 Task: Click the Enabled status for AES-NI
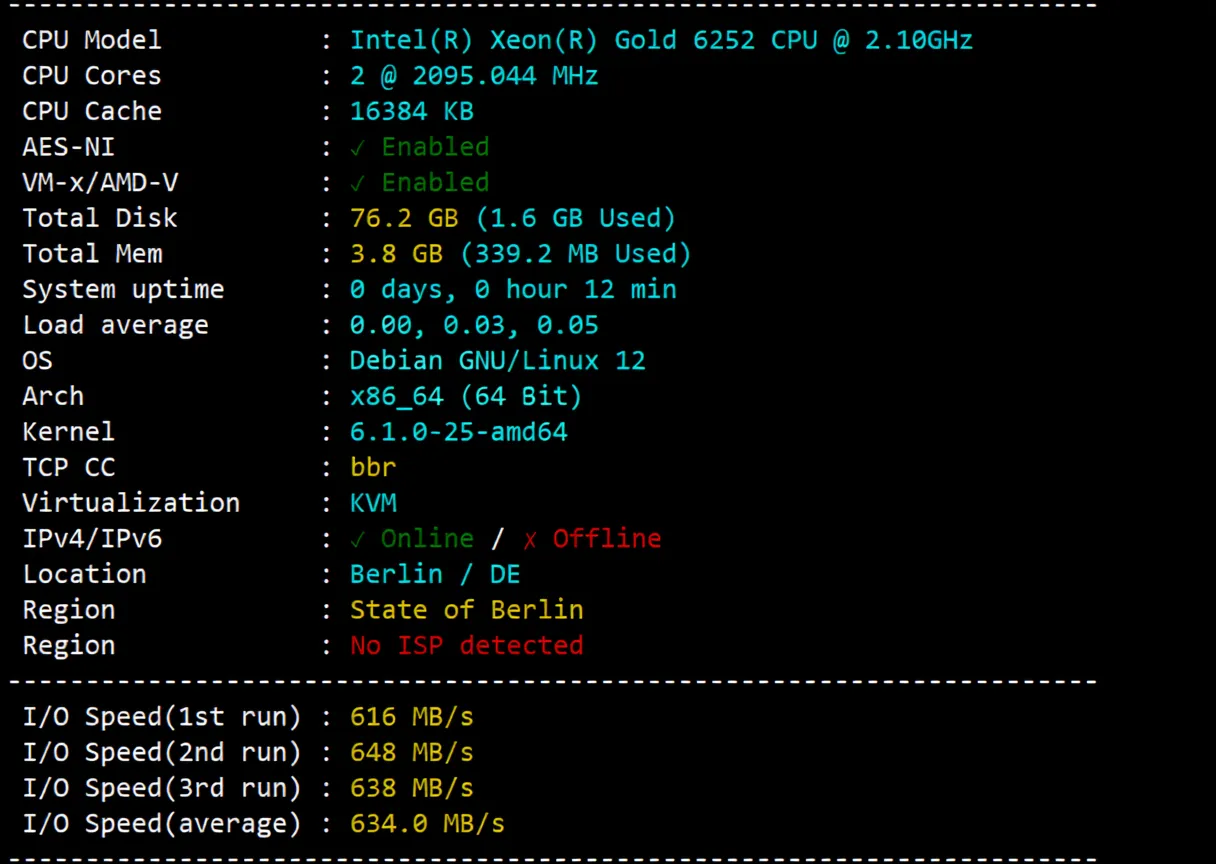pyautogui.click(x=420, y=147)
